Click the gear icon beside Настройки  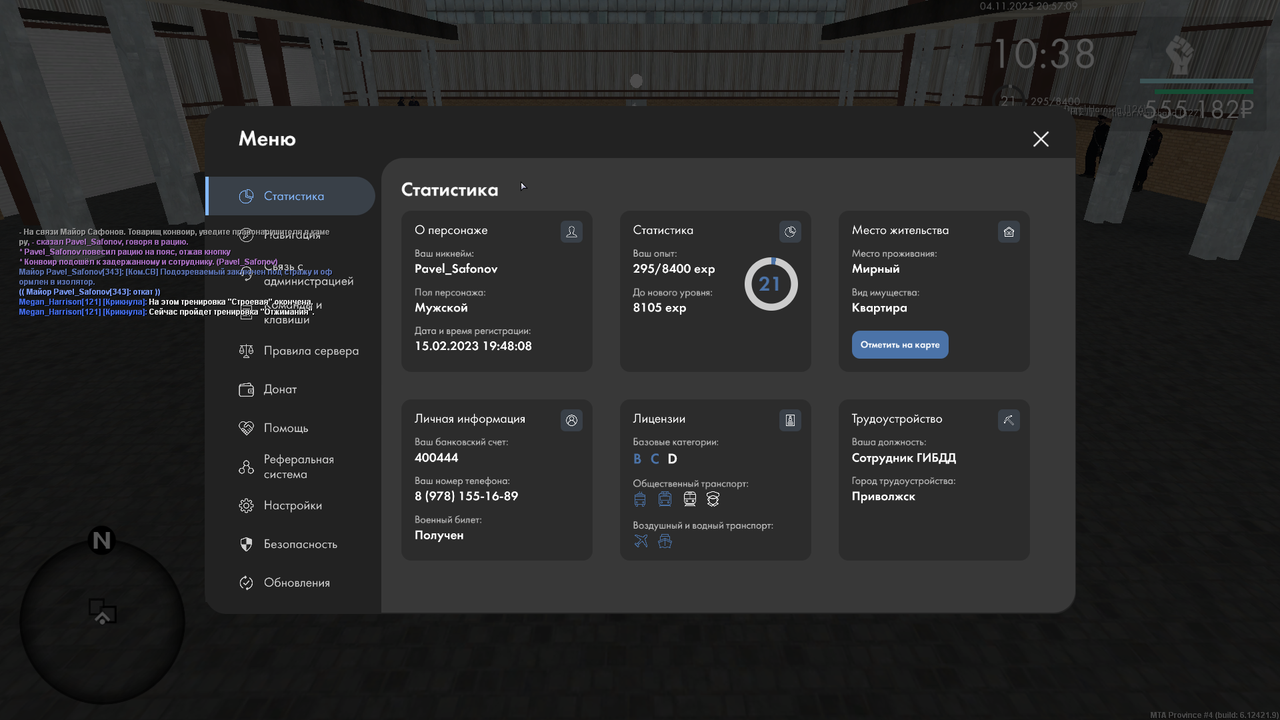tap(246, 506)
